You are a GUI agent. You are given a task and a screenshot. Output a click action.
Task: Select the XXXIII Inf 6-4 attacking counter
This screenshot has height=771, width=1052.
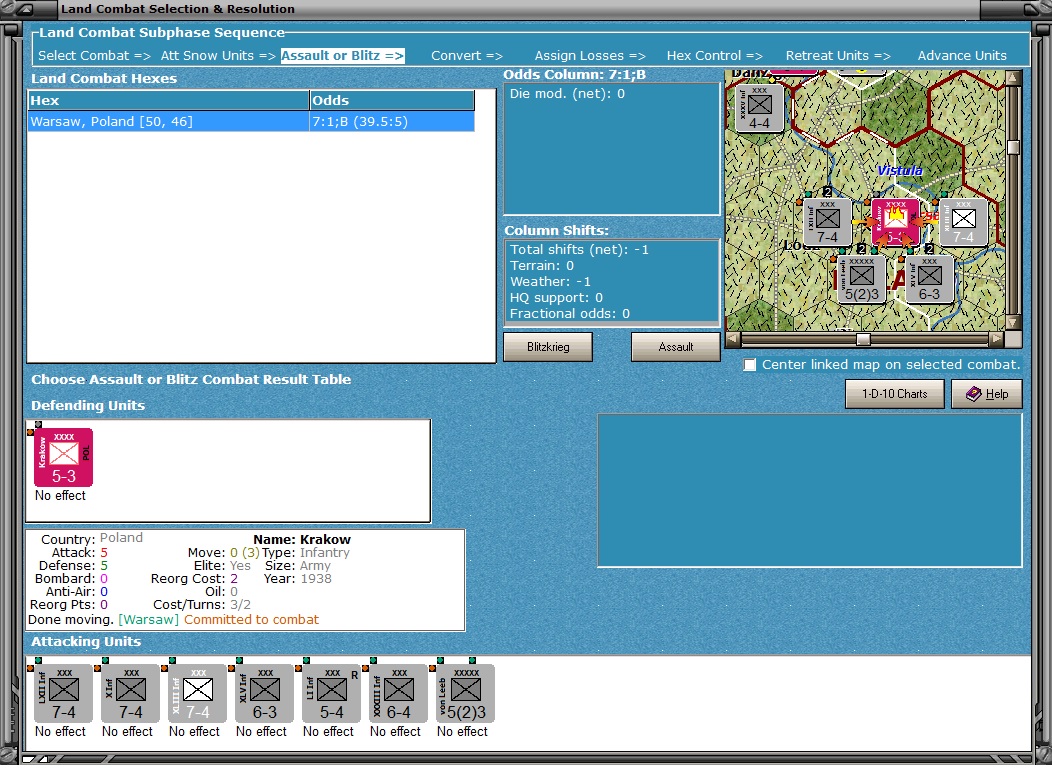[396, 693]
